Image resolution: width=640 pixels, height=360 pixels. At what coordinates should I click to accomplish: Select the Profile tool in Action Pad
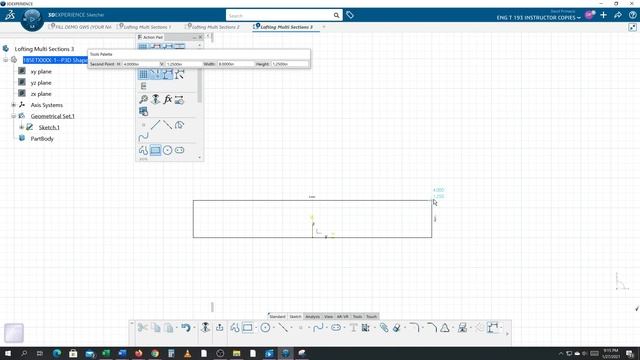(x=143, y=150)
